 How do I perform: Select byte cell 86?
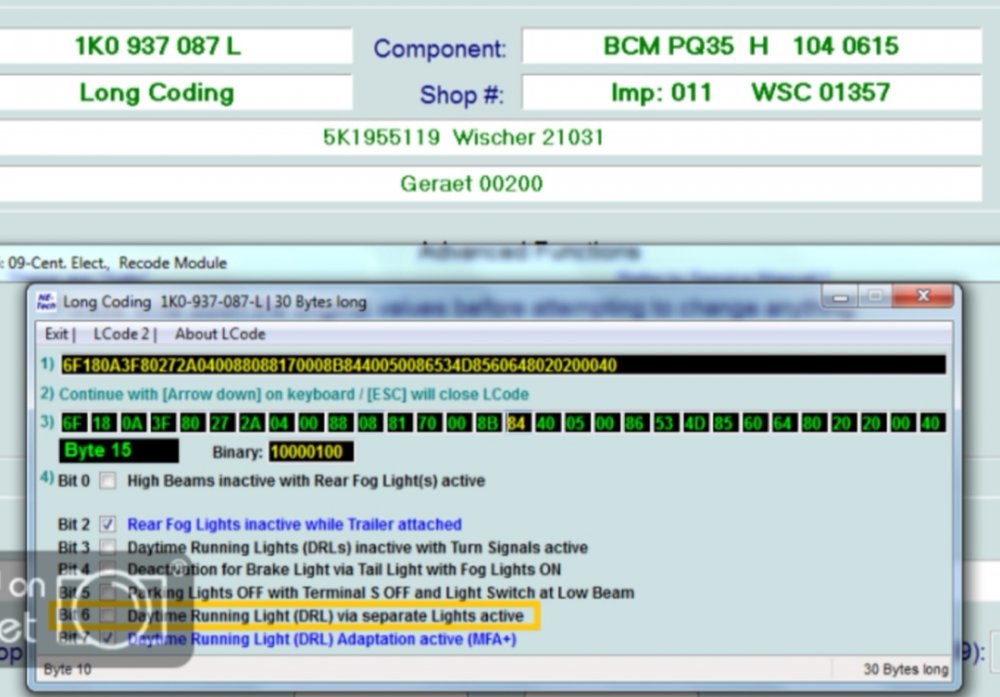[x=635, y=423]
